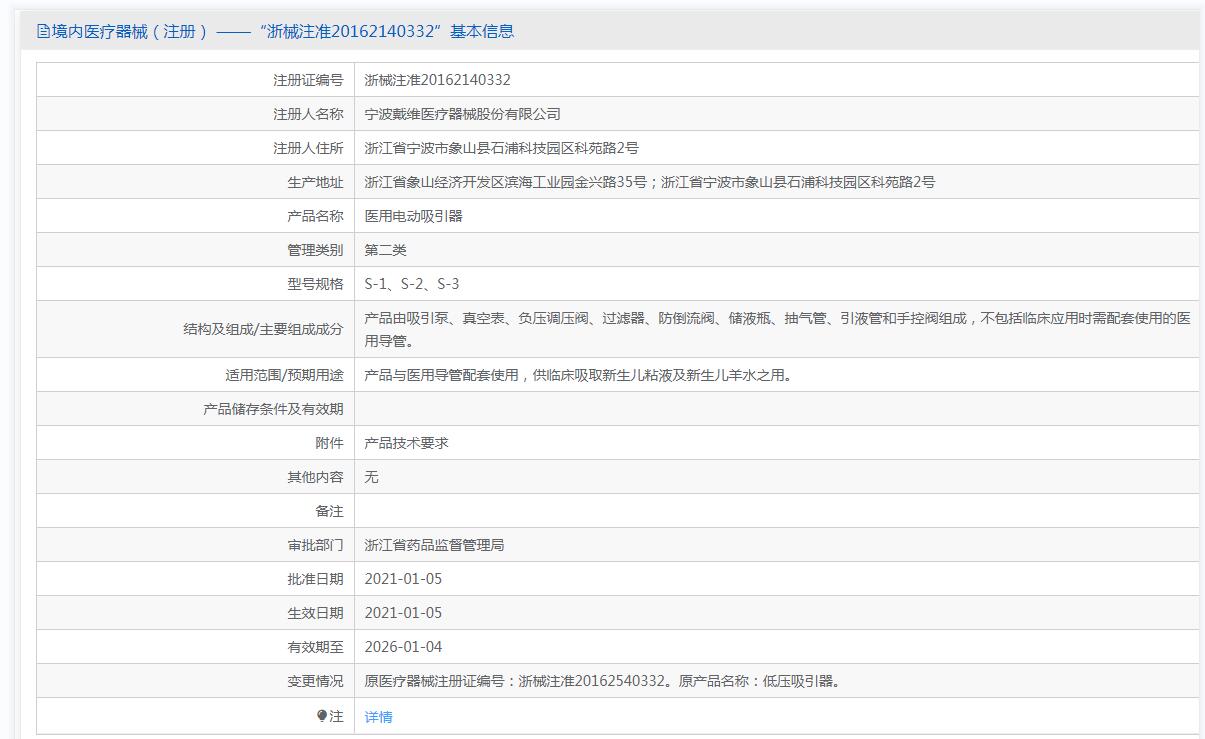Image resolution: width=1205 pixels, height=739 pixels.
Task: Click the 适用范围 intended use text
Action: coord(578,375)
